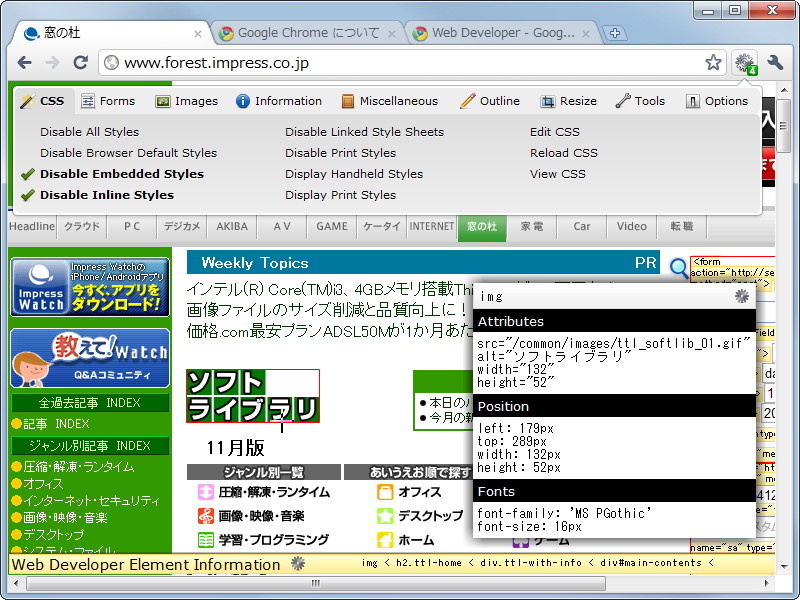Open the Images dropdown menu
The image size is (800, 600).
point(186,101)
